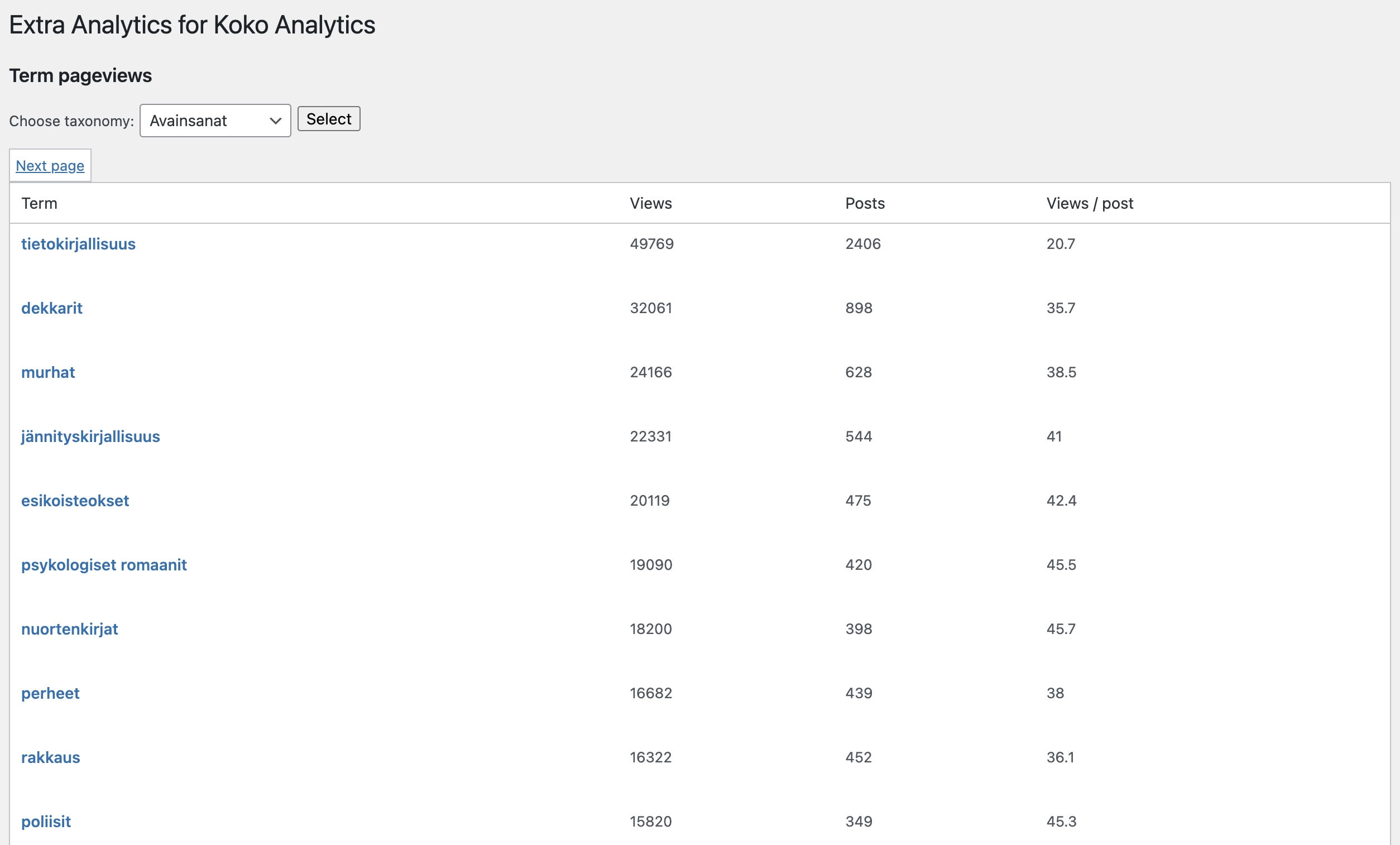Click the posts count 628
The width and height of the screenshot is (1400, 845).
pyautogui.click(x=859, y=372)
